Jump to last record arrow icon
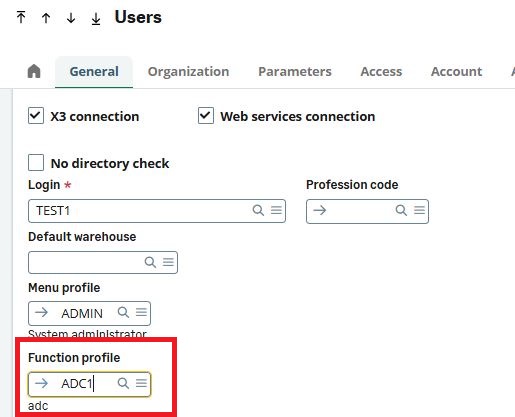The width and height of the screenshot is (515, 417). coord(96,18)
